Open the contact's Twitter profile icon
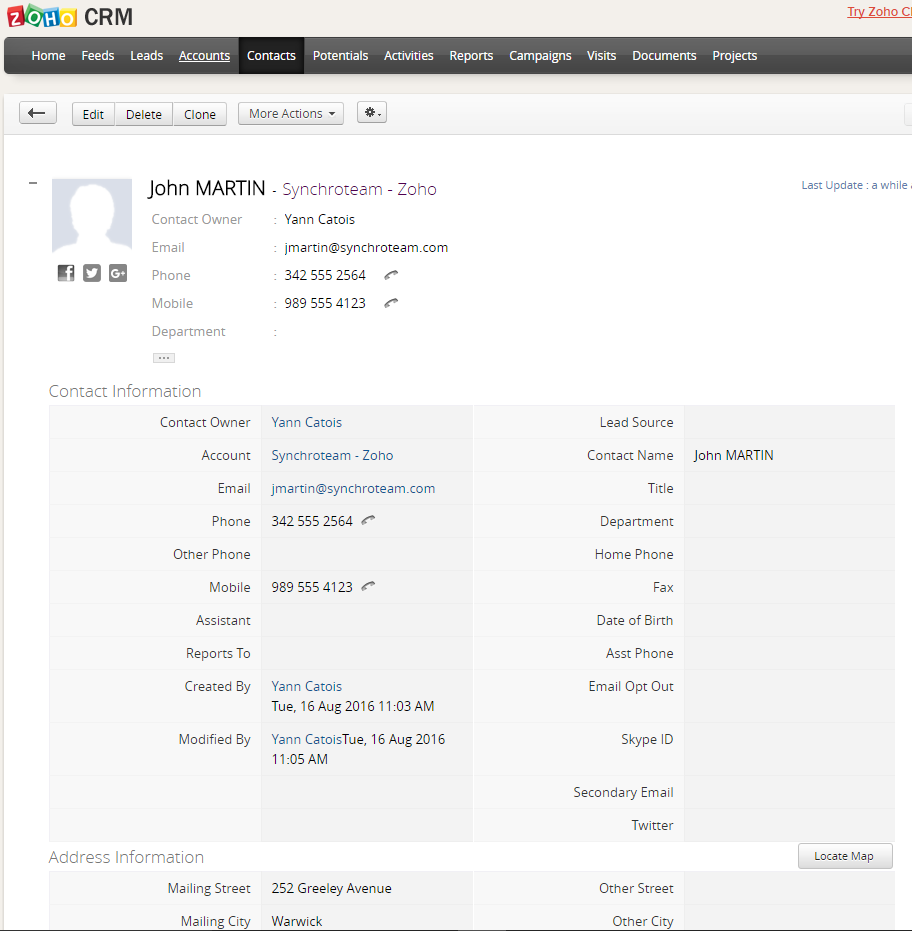 tap(92, 273)
